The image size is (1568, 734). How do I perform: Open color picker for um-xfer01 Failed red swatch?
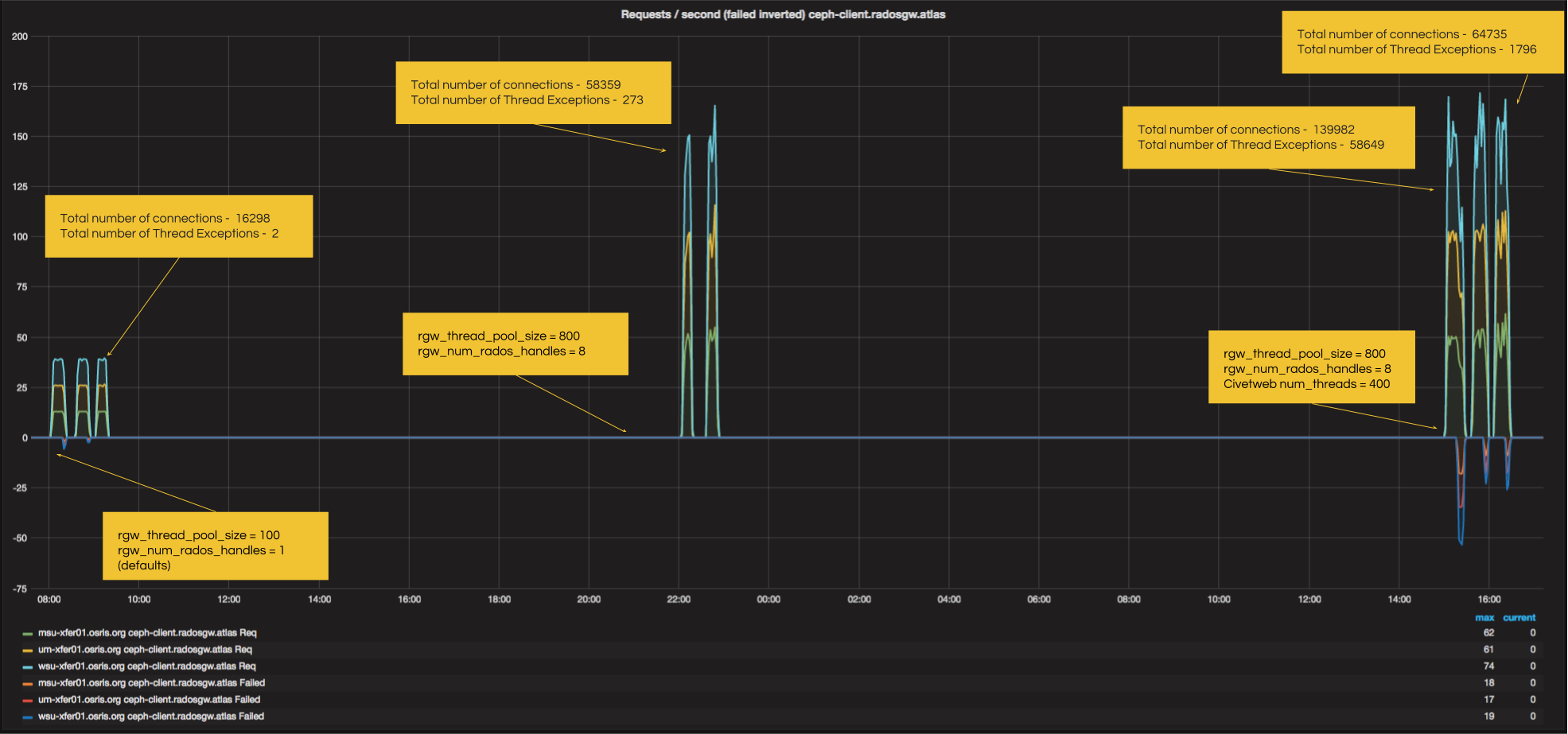[x=28, y=701]
